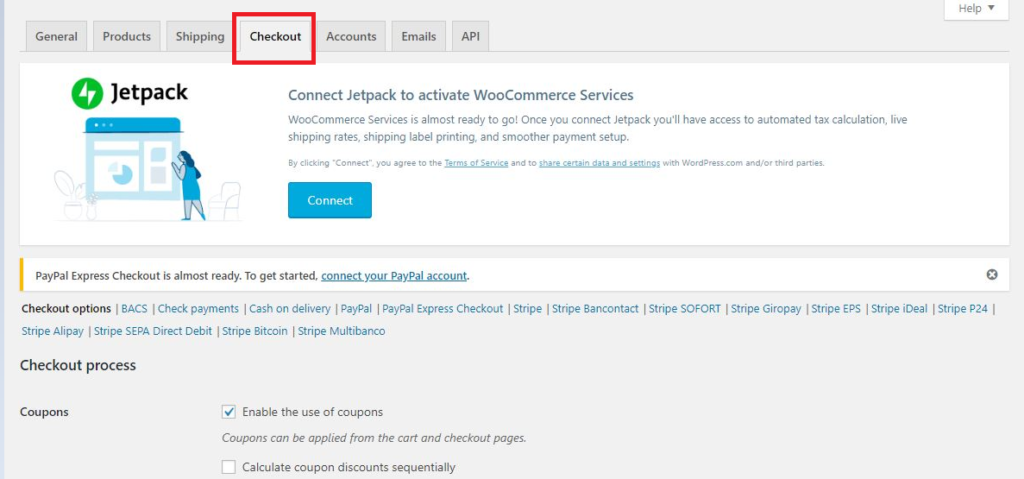
Task: Click the Jetpack logo icon
Action: [x=88, y=93]
